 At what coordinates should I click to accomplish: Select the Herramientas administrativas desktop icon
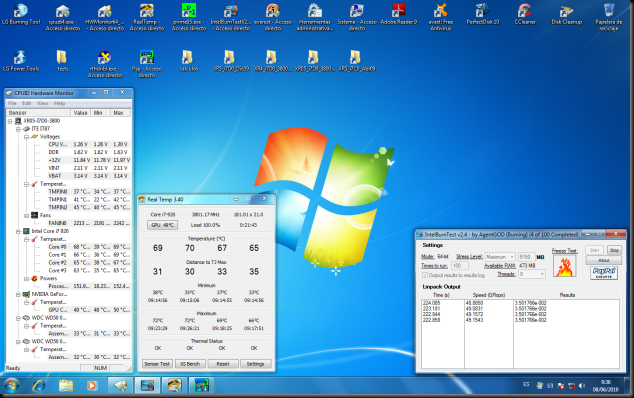315,18
